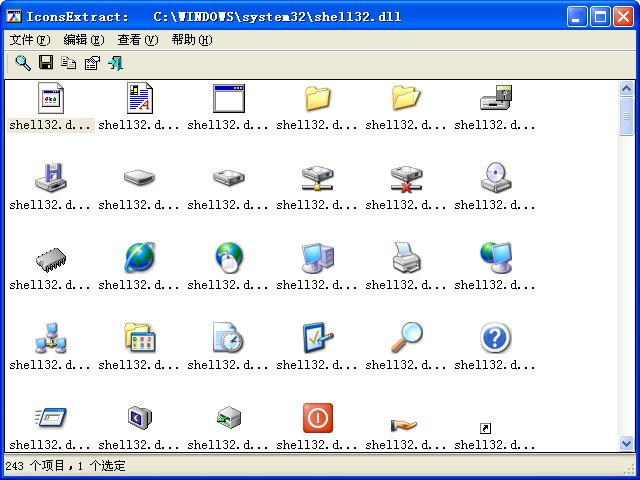Select the document with window picture icon

coord(51,98)
